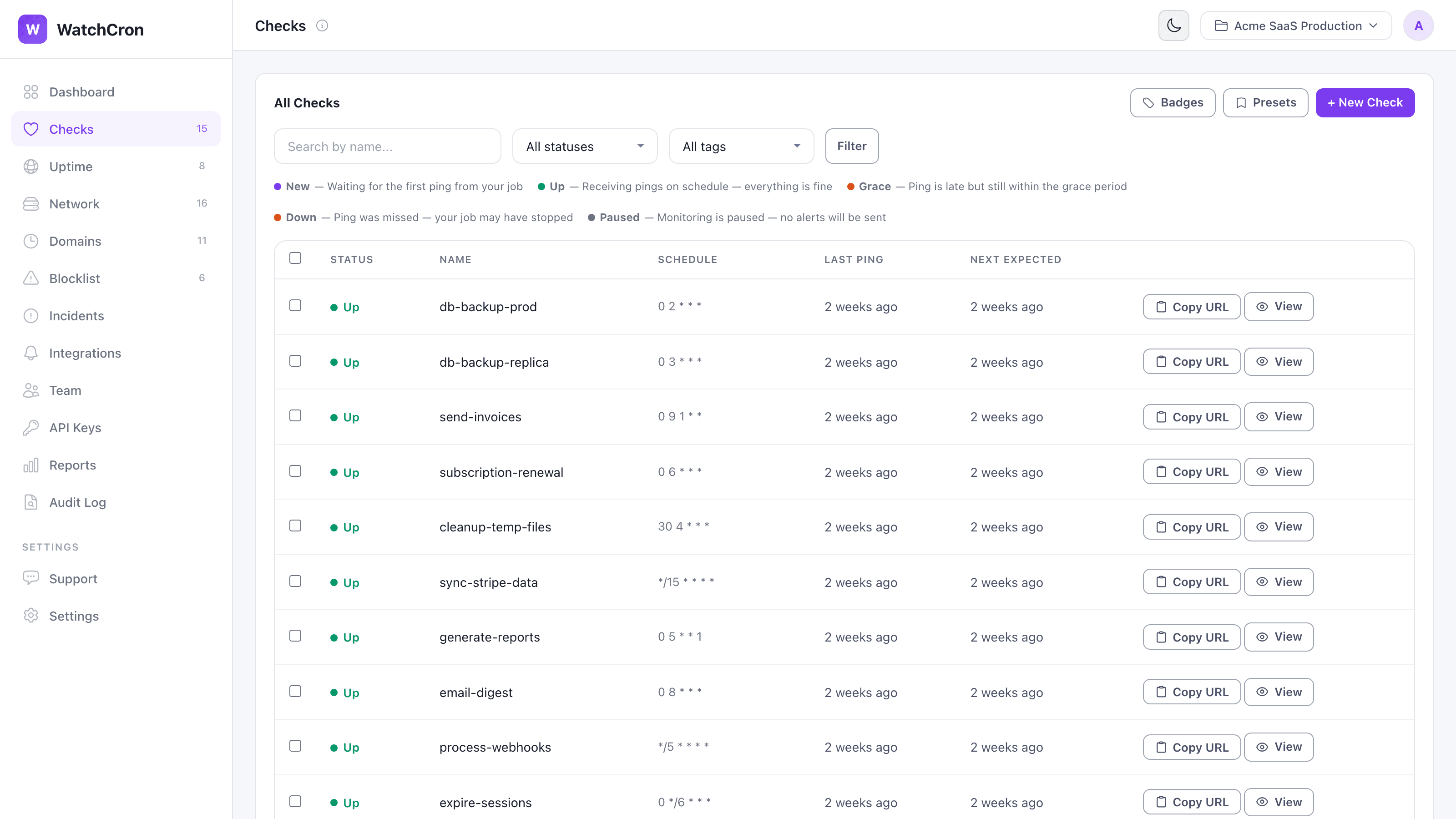Open the All statuses dropdown
The width and height of the screenshot is (1456, 819).
pos(584,147)
